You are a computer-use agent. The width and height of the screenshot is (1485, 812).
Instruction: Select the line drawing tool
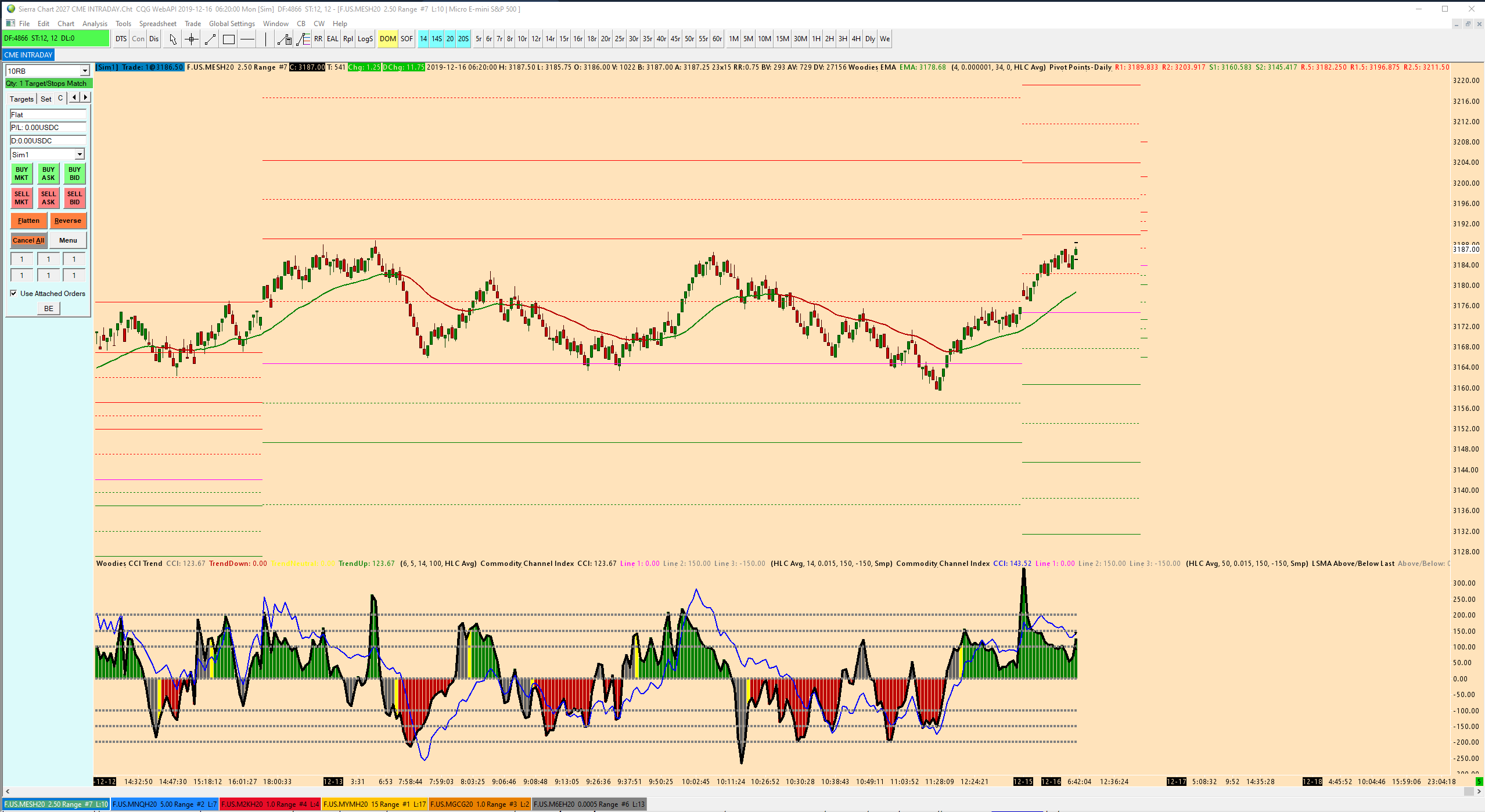(210, 39)
